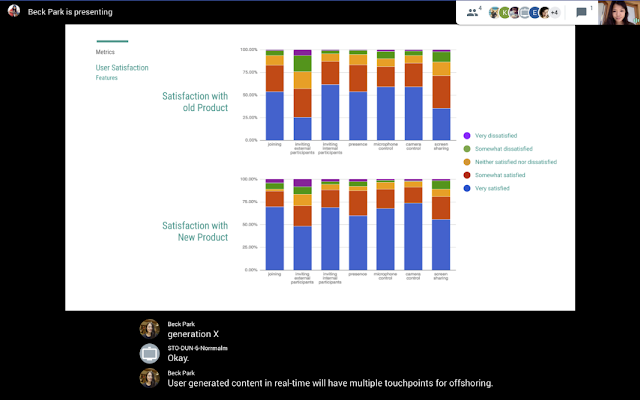Open the participants list icon

click(x=472, y=12)
